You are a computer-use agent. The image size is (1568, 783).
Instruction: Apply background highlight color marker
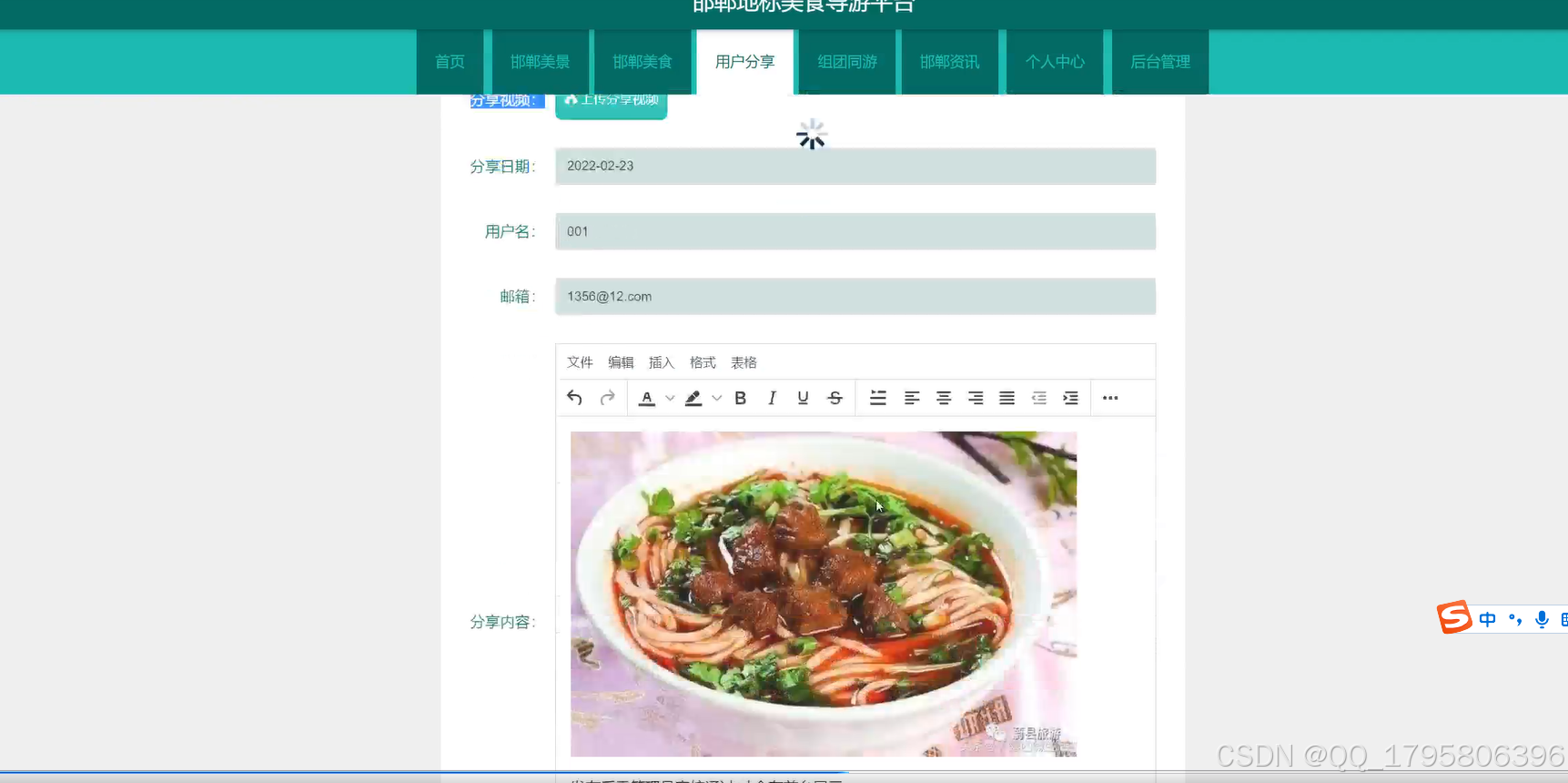[693, 398]
